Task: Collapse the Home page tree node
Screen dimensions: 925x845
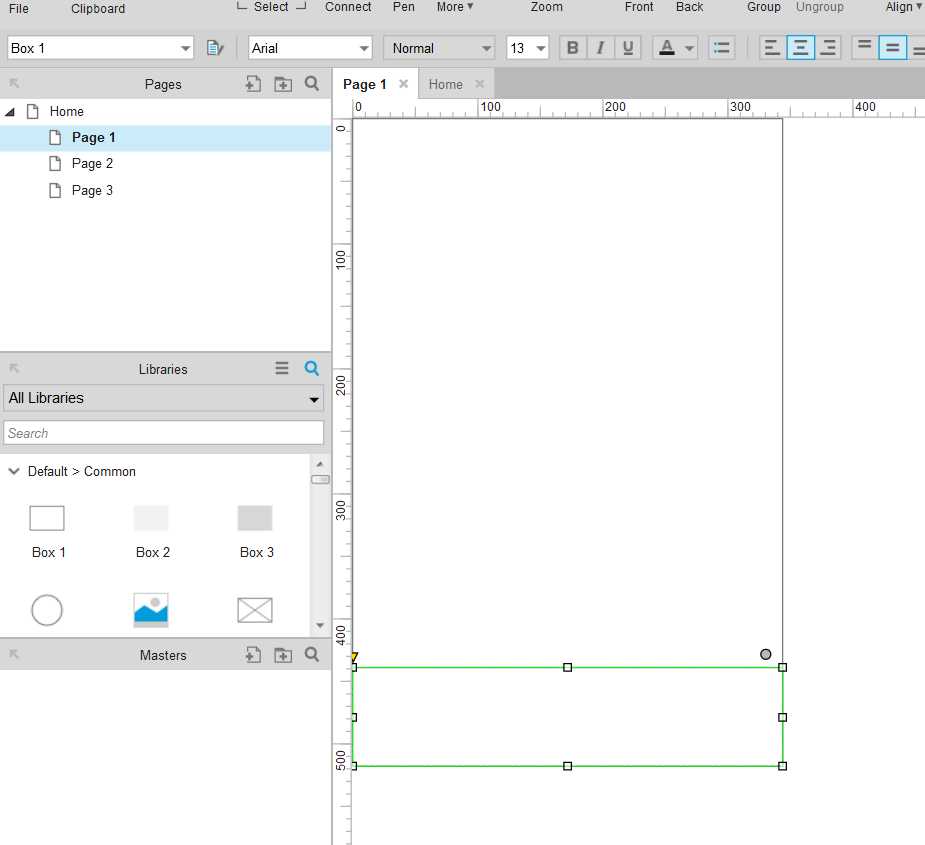Action: coord(10,112)
